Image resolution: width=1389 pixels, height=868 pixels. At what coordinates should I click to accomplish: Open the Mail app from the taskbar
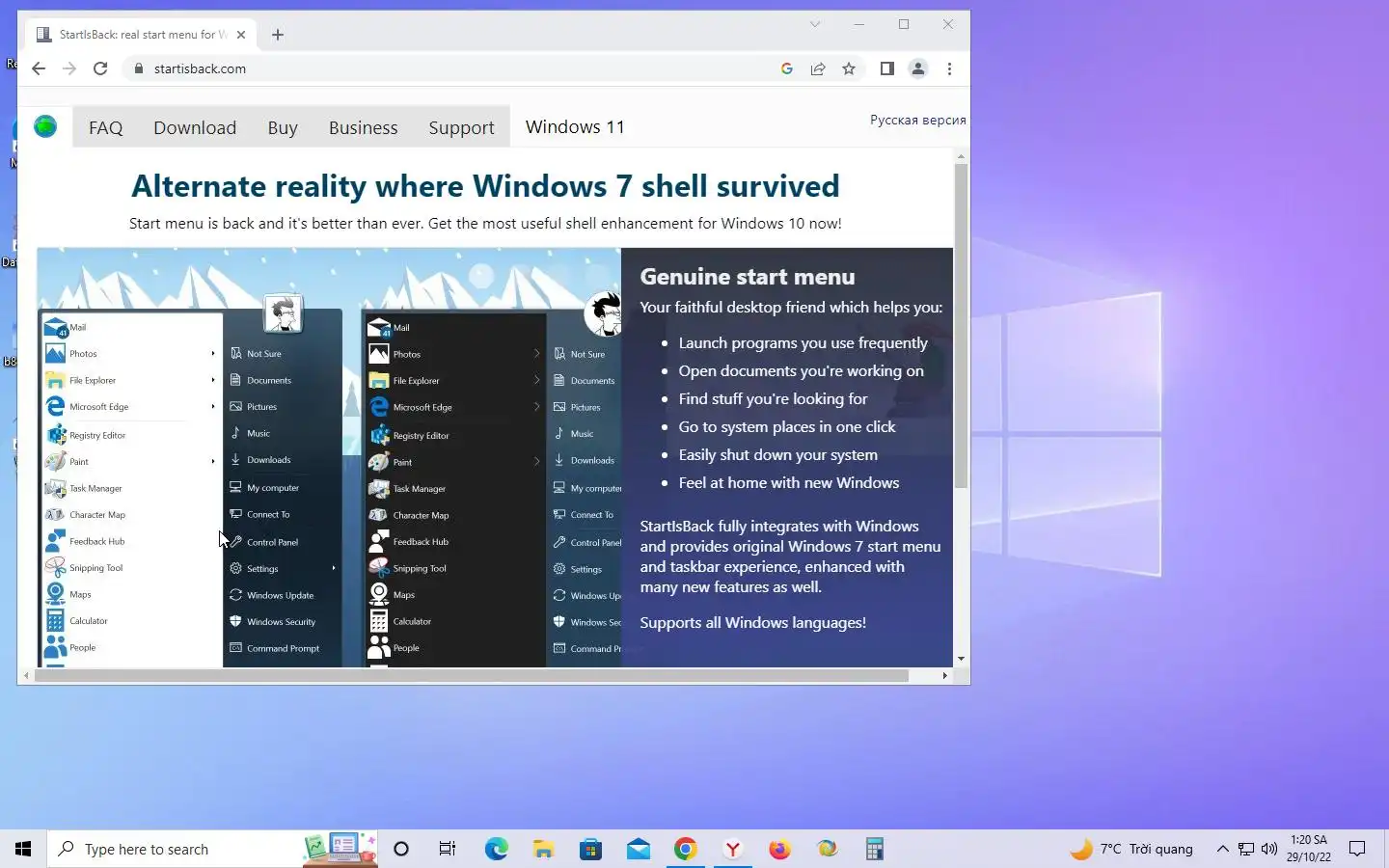[x=638, y=849]
